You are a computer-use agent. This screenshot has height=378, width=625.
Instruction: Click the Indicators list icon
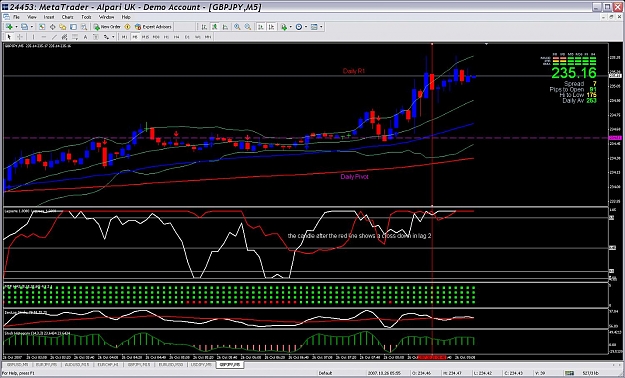pyautogui.click(x=284, y=27)
